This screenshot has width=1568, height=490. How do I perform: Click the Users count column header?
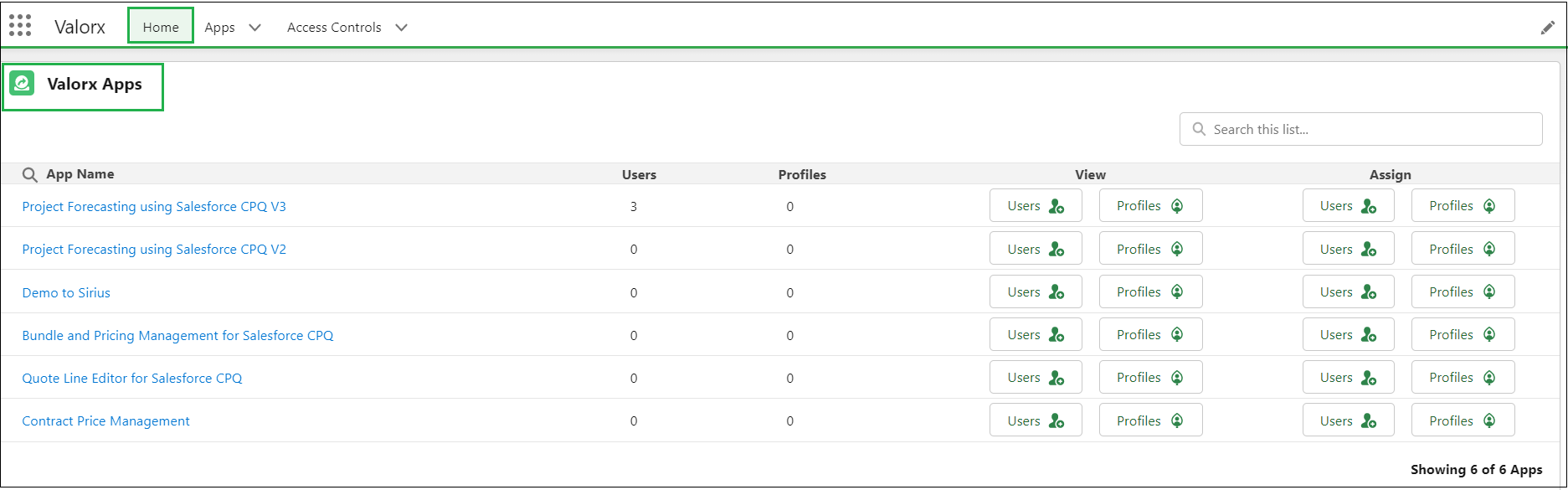point(639,175)
